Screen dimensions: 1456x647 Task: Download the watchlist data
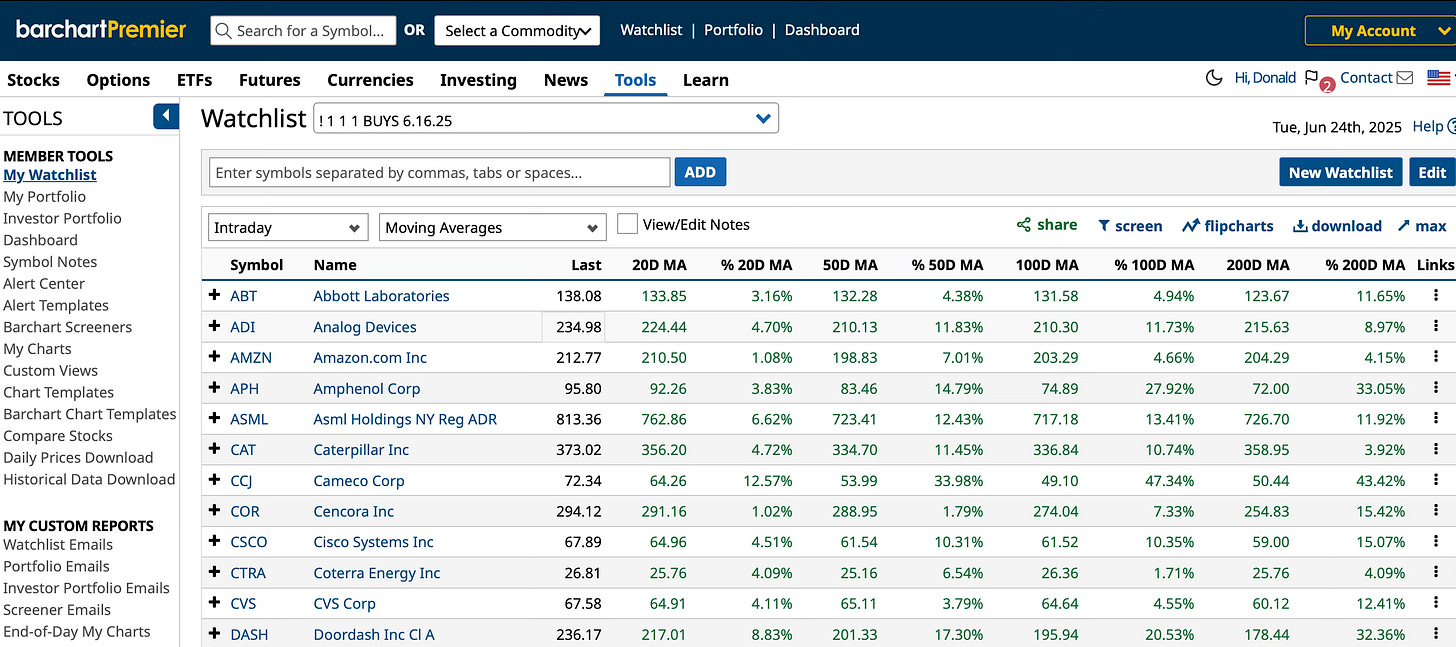coord(1338,226)
